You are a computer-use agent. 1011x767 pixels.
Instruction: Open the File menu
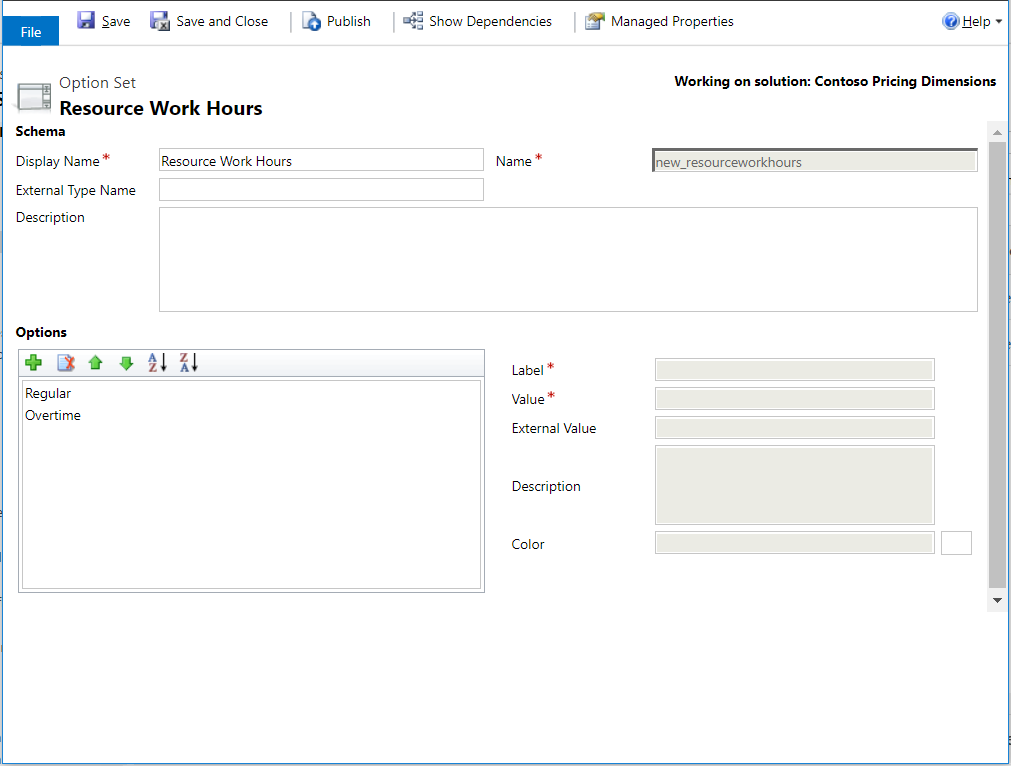tap(30, 31)
